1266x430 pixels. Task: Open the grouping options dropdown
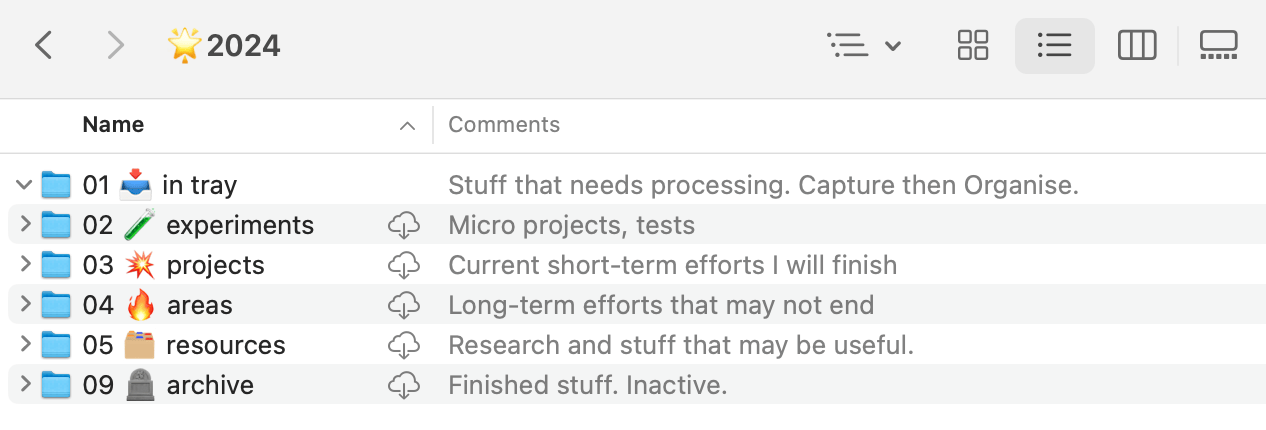864,45
